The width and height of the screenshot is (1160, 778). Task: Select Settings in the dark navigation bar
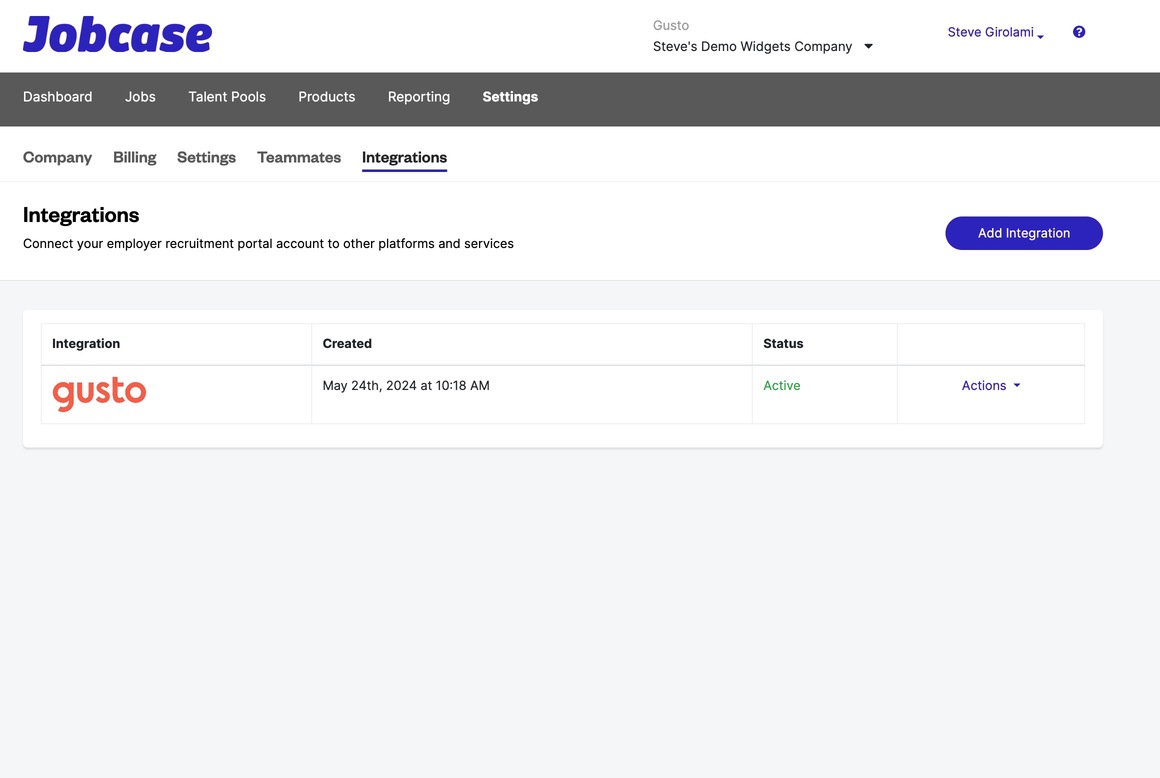pos(510,97)
